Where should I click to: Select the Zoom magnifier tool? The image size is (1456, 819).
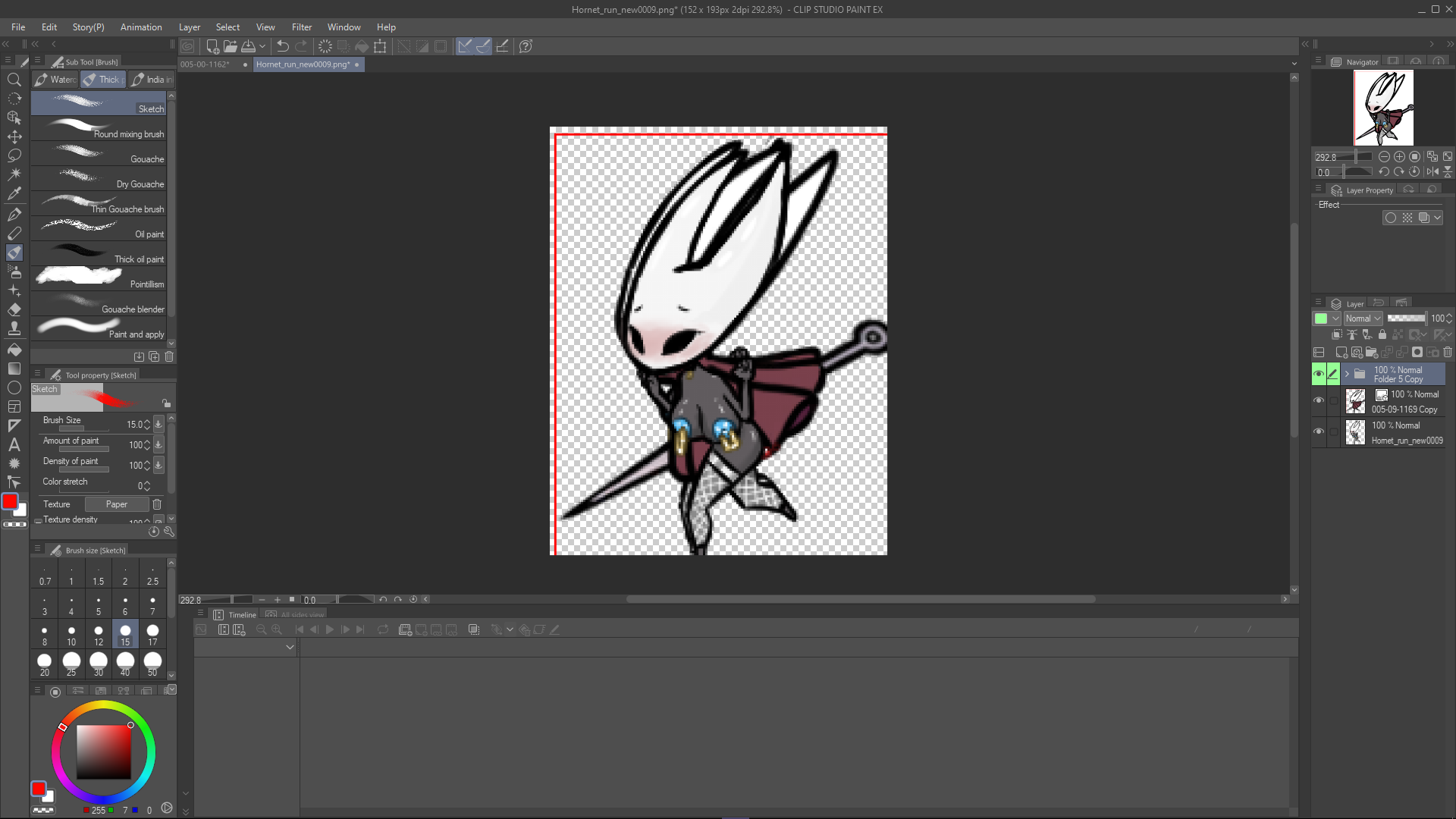(x=14, y=80)
